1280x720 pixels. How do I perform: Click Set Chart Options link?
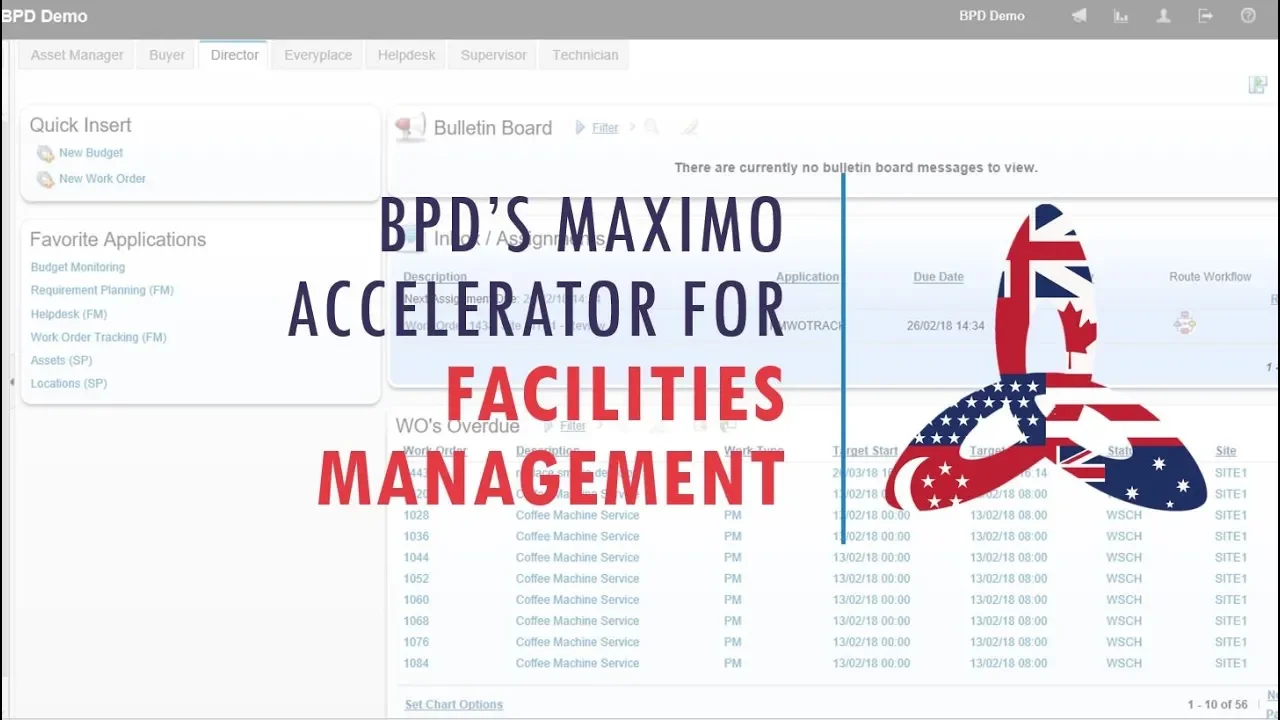point(454,705)
